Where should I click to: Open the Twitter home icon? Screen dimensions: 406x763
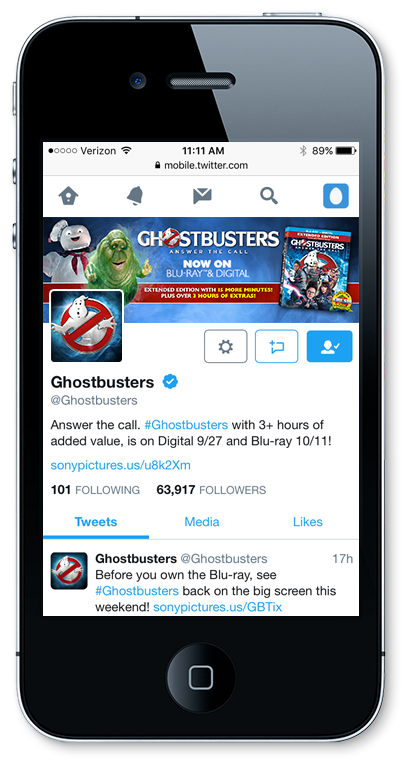[x=68, y=196]
